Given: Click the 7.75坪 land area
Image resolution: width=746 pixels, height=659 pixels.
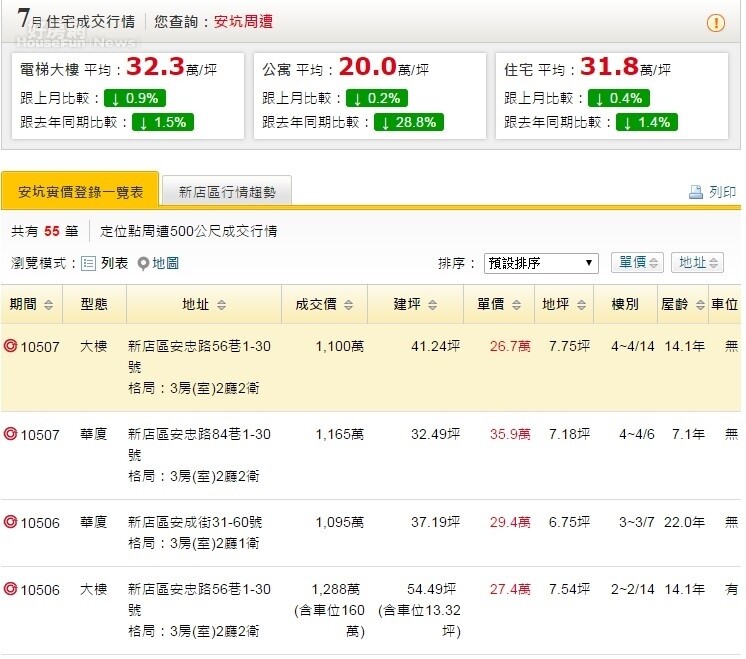Looking at the screenshot, I should [569, 346].
